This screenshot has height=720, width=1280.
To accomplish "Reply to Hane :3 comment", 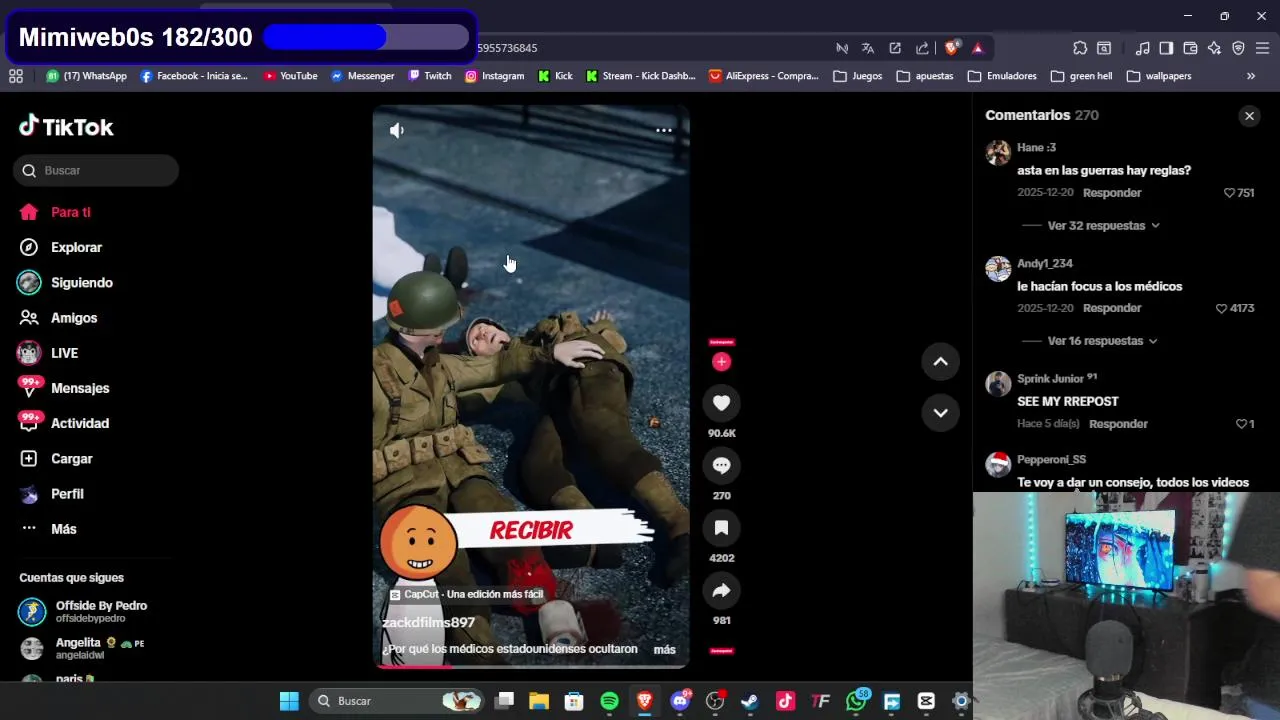I will [x=1112, y=193].
